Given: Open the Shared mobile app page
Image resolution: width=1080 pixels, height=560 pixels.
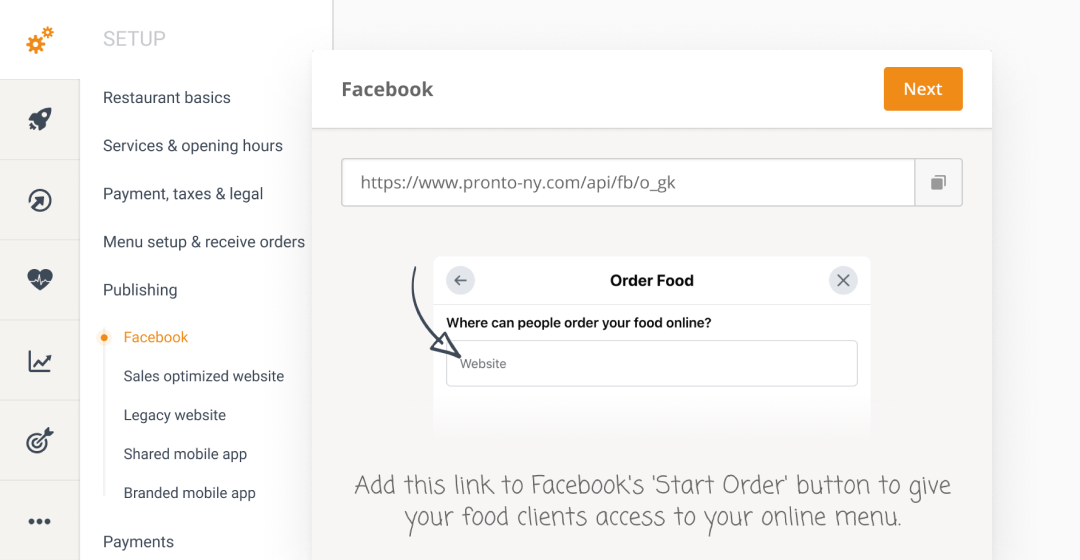Looking at the screenshot, I should [185, 454].
